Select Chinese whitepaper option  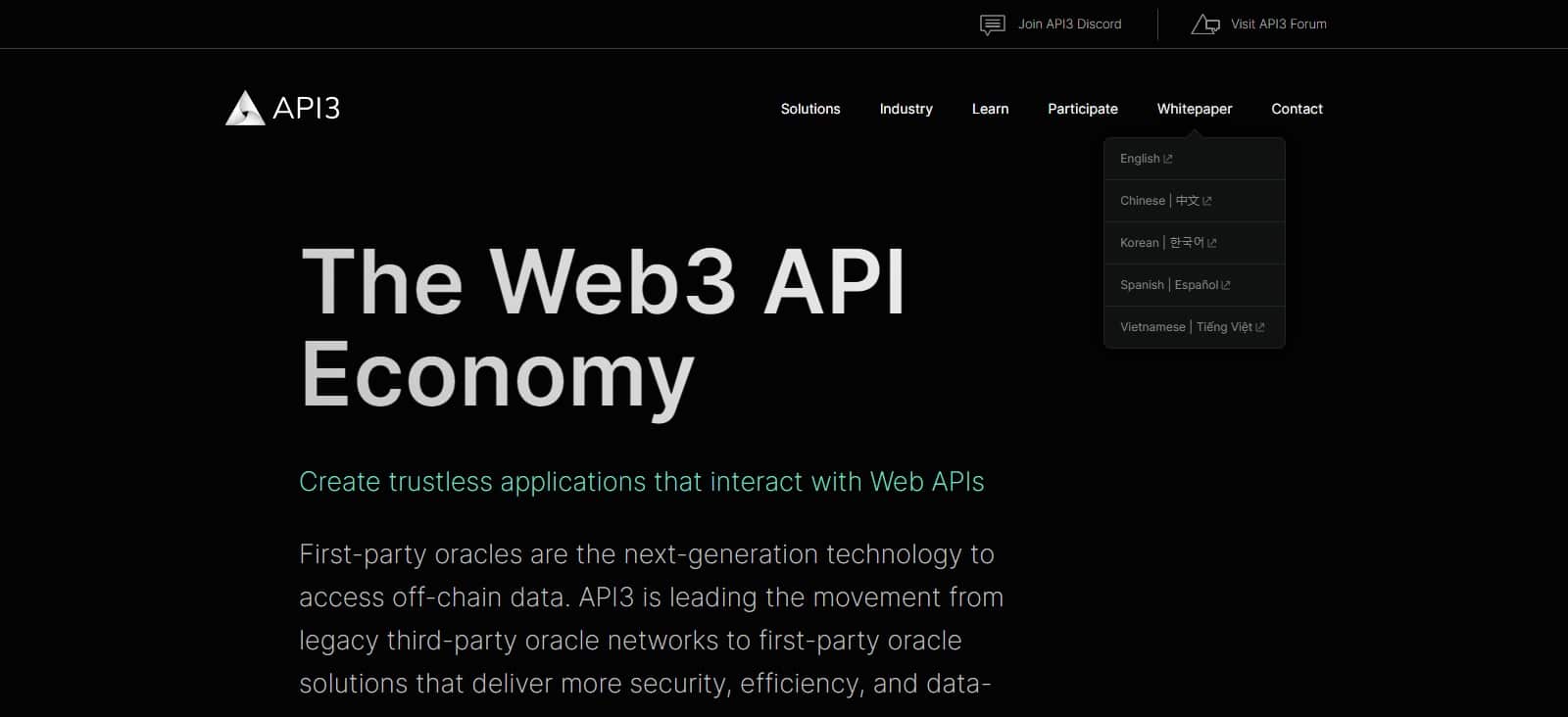[x=1195, y=201]
